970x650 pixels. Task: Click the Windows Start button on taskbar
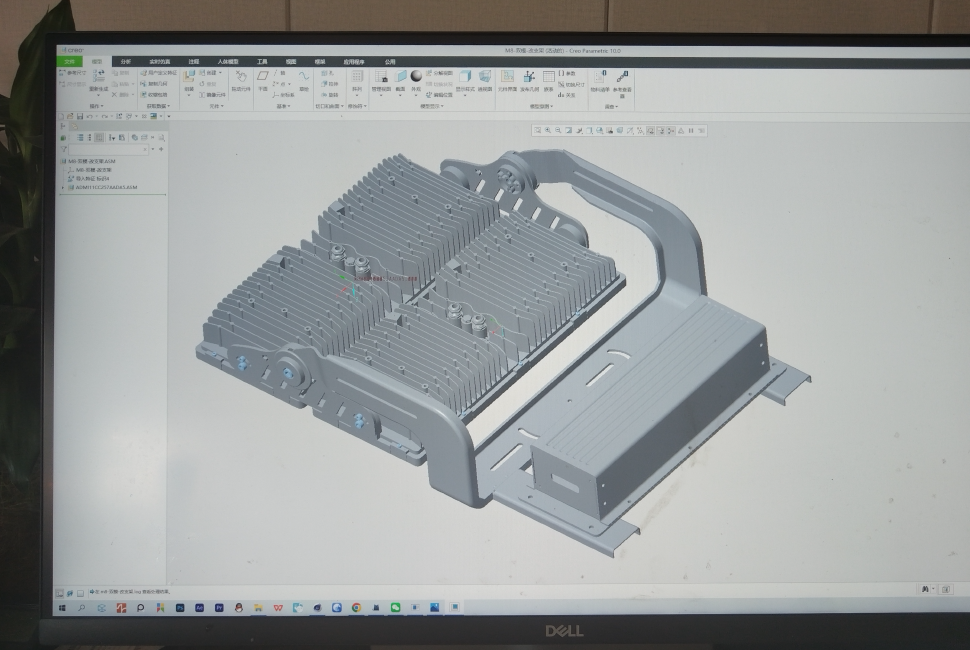[x=62, y=608]
